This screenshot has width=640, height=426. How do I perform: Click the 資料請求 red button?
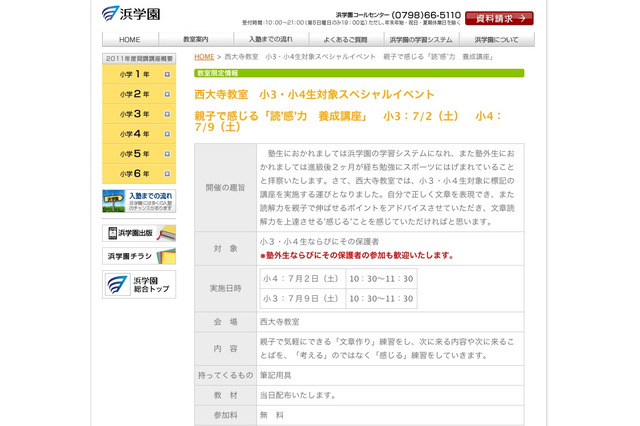click(499, 18)
